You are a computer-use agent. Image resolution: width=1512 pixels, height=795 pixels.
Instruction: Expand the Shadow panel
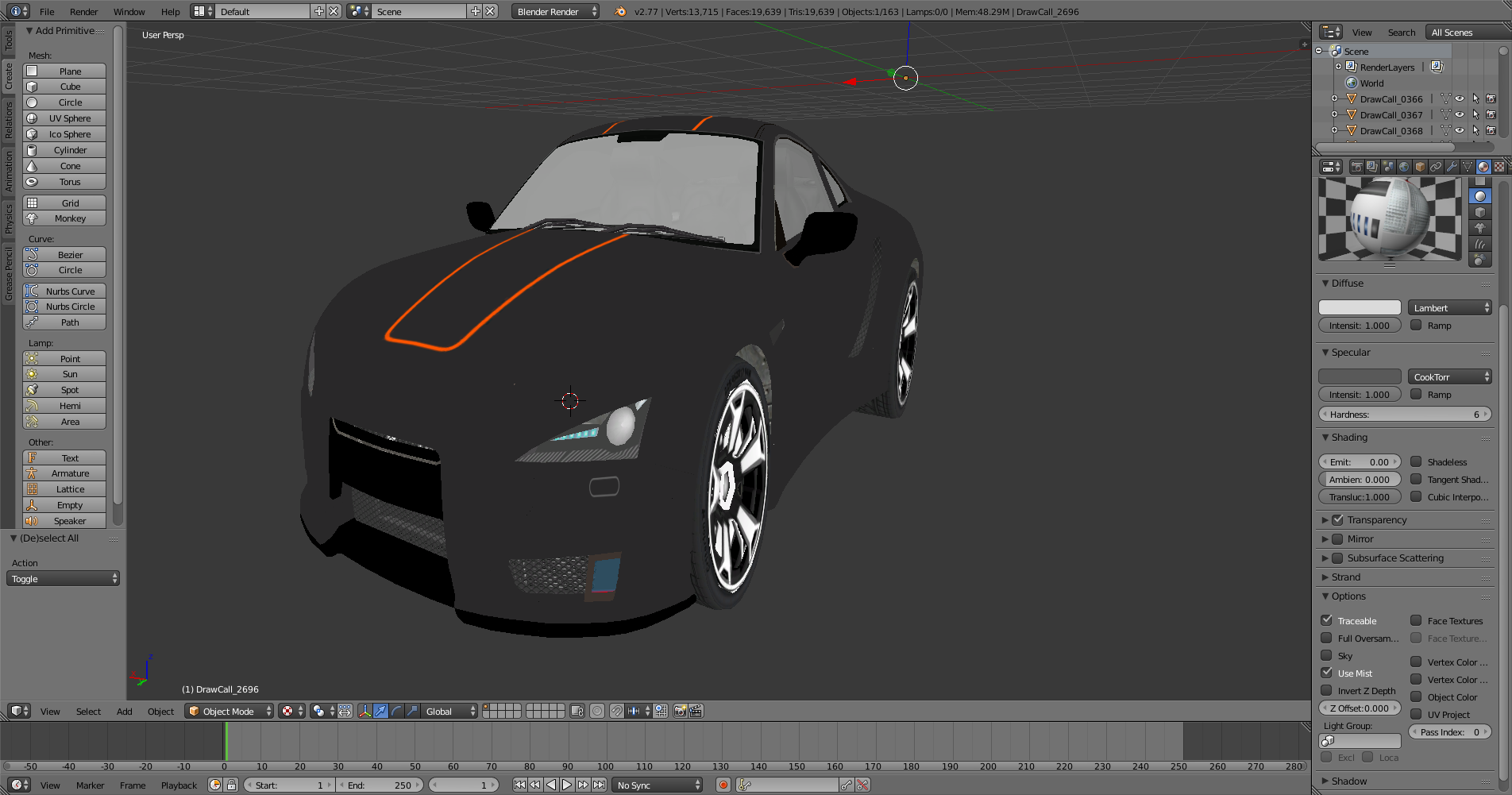click(x=1349, y=781)
